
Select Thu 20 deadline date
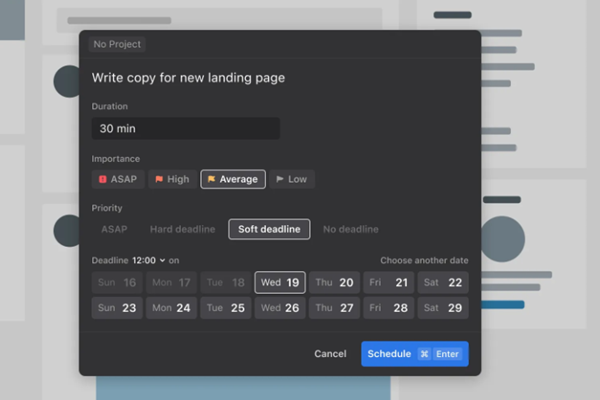(334, 282)
